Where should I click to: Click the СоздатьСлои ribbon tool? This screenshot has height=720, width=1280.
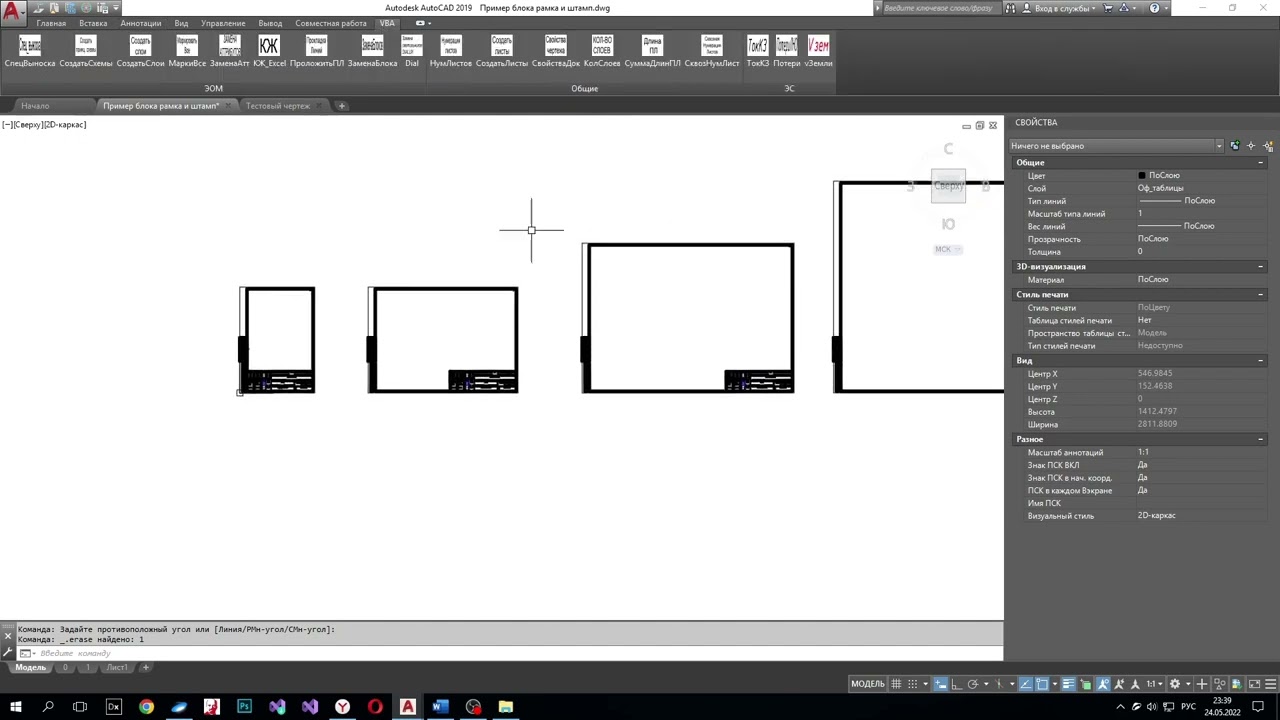click(x=140, y=52)
